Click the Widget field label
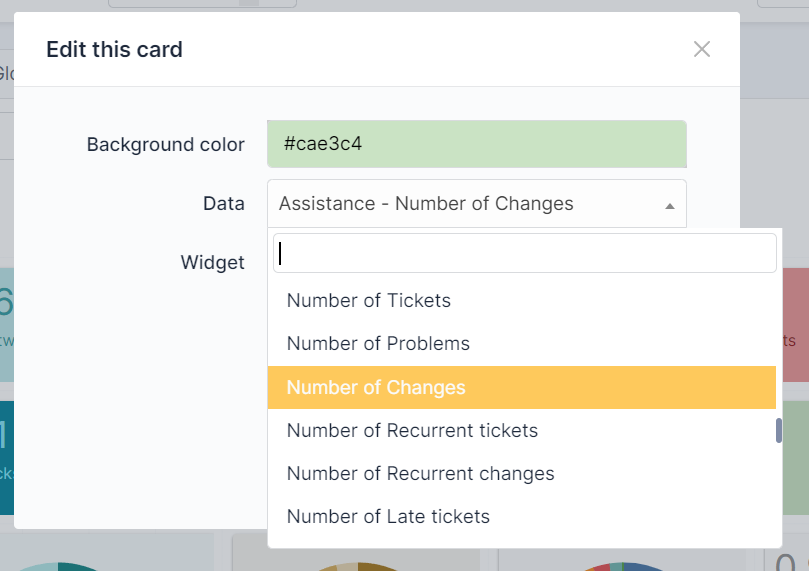 pyautogui.click(x=212, y=263)
